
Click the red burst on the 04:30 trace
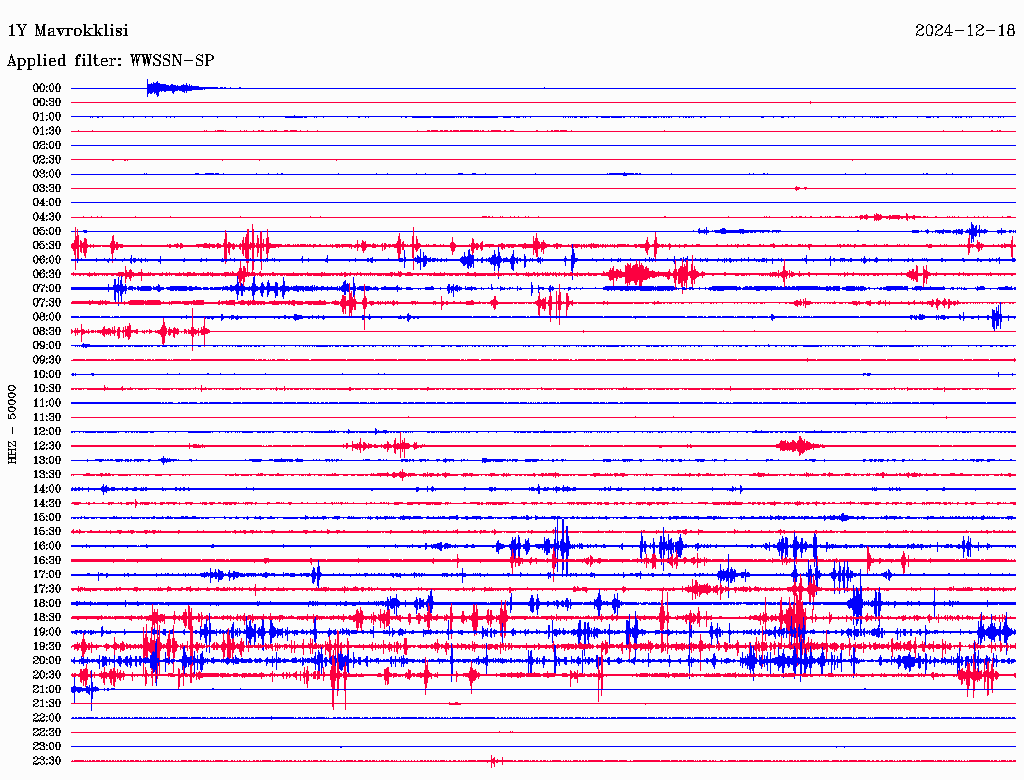(885, 217)
